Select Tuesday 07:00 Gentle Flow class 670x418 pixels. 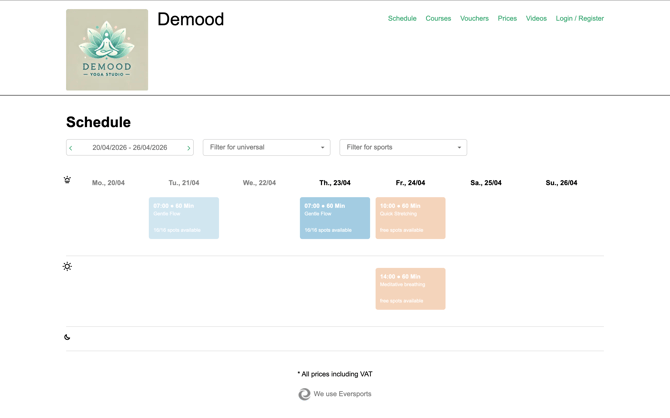click(184, 217)
